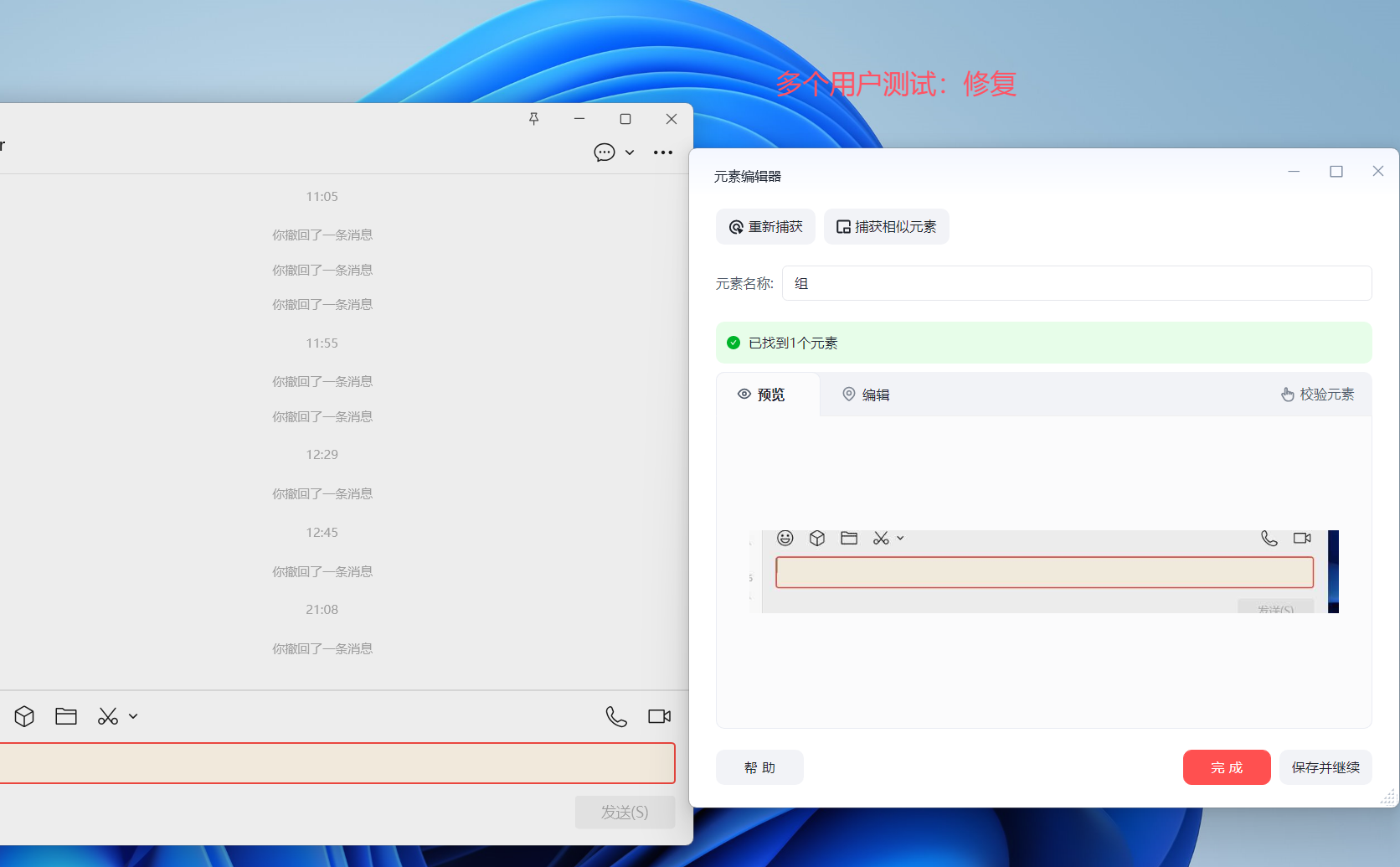1400x867 pixels.
Task: Click the 发送(S) send button
Action: [625, 812]
